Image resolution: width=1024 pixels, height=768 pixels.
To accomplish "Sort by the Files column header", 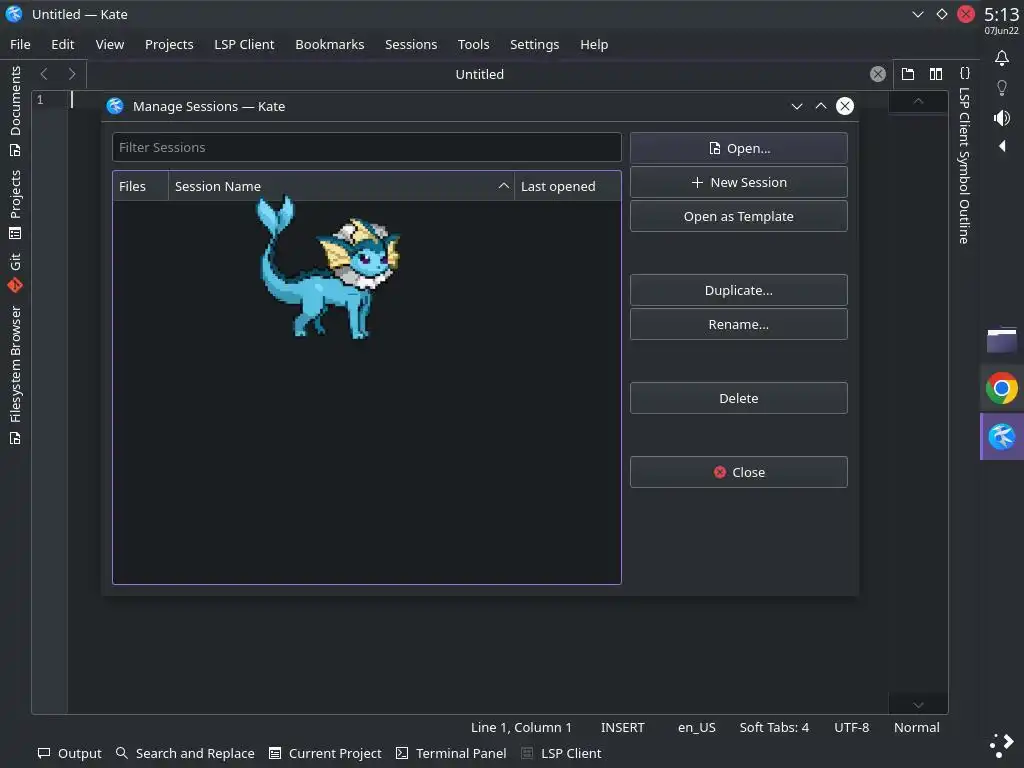I will 140,186.
